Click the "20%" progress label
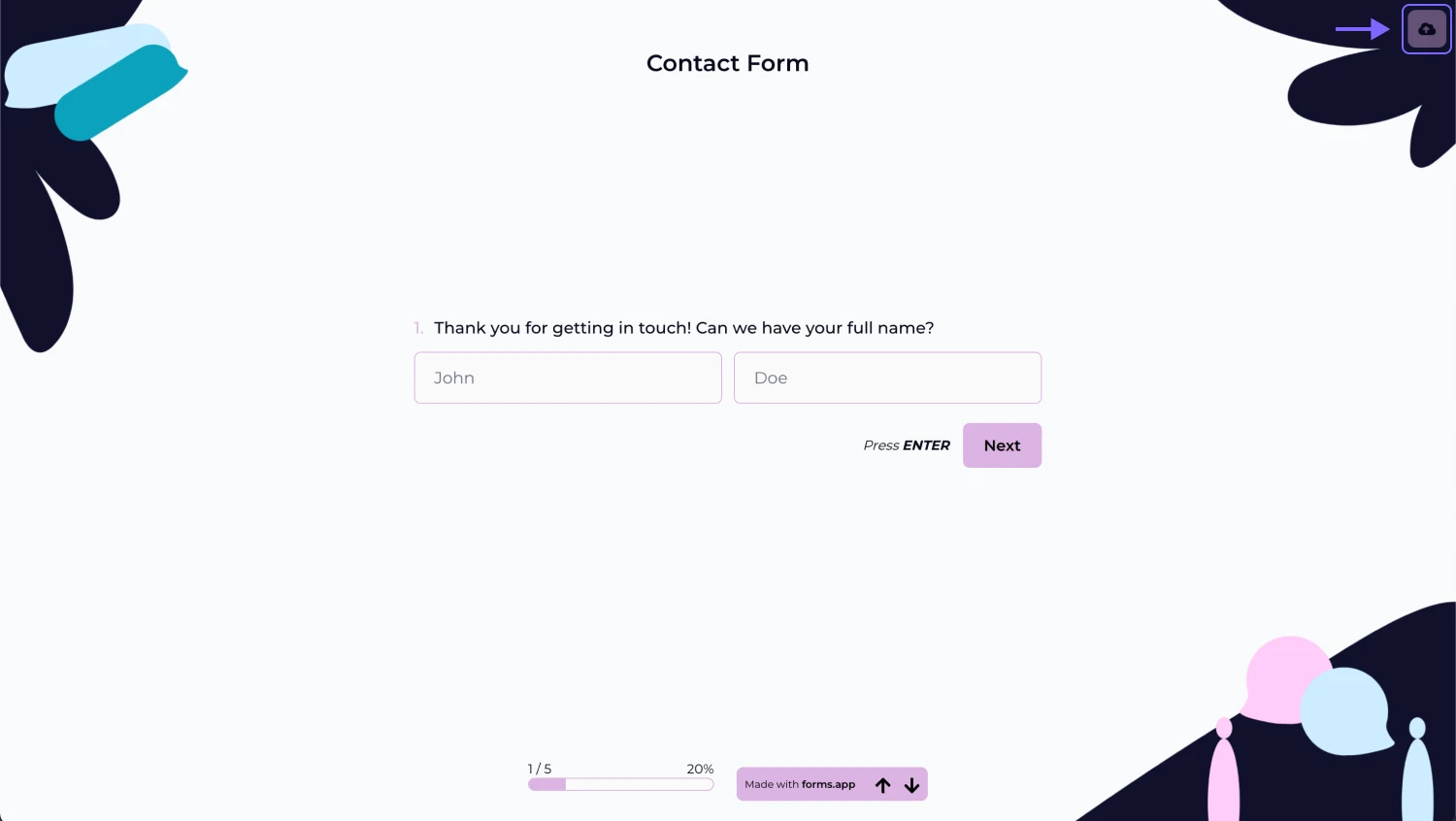Viewport: 1456px width, 821px height. coord(700,769)
